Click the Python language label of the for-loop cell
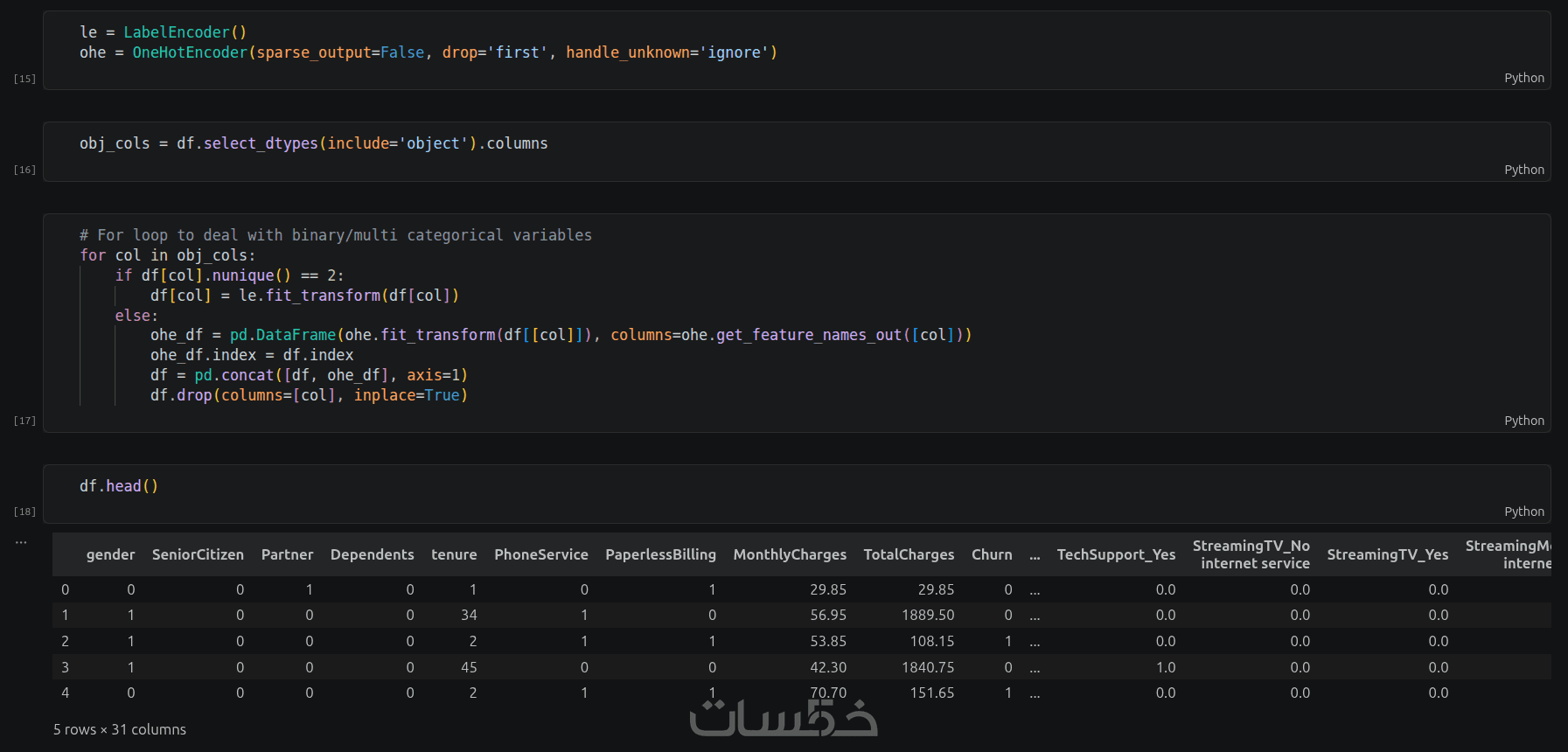Viewport: 1568px width, 752px height. coord(1523,421)
